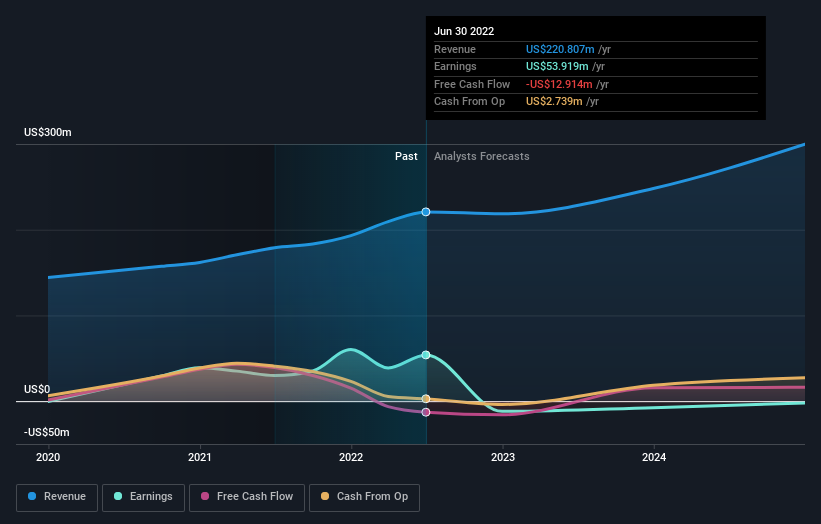Select the 2024 x-axis label
The image size is (821, 524).
point(654,458)
